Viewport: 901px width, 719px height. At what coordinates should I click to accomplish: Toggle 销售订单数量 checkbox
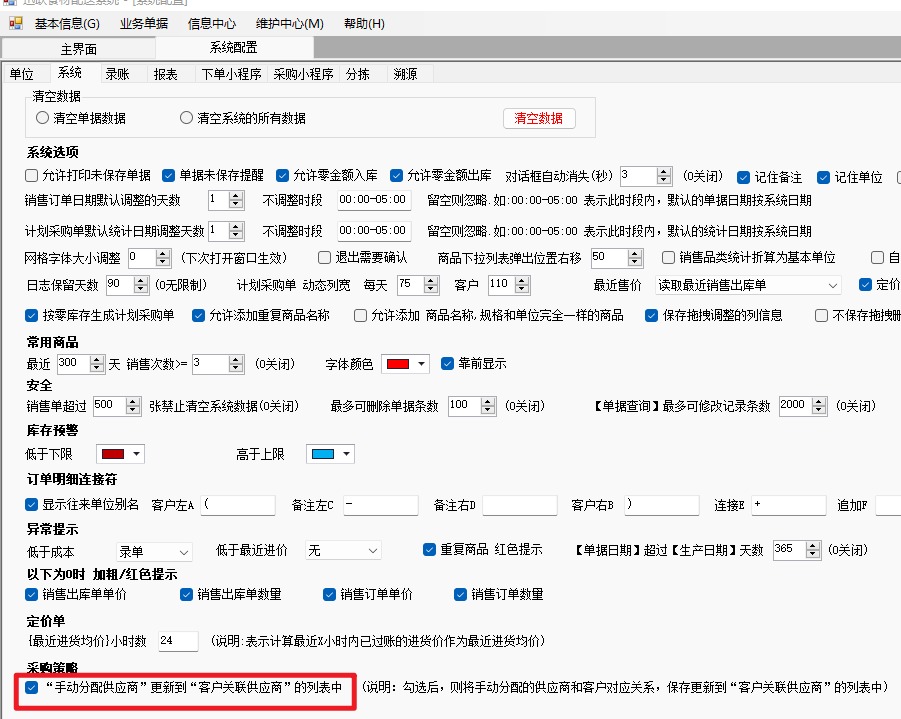[460, 594]
